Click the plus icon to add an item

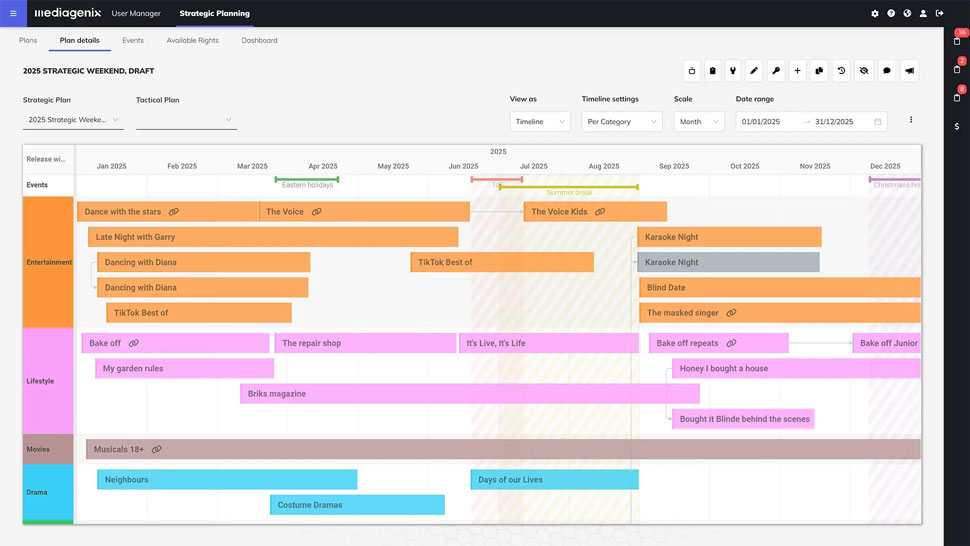coord(797,71)
